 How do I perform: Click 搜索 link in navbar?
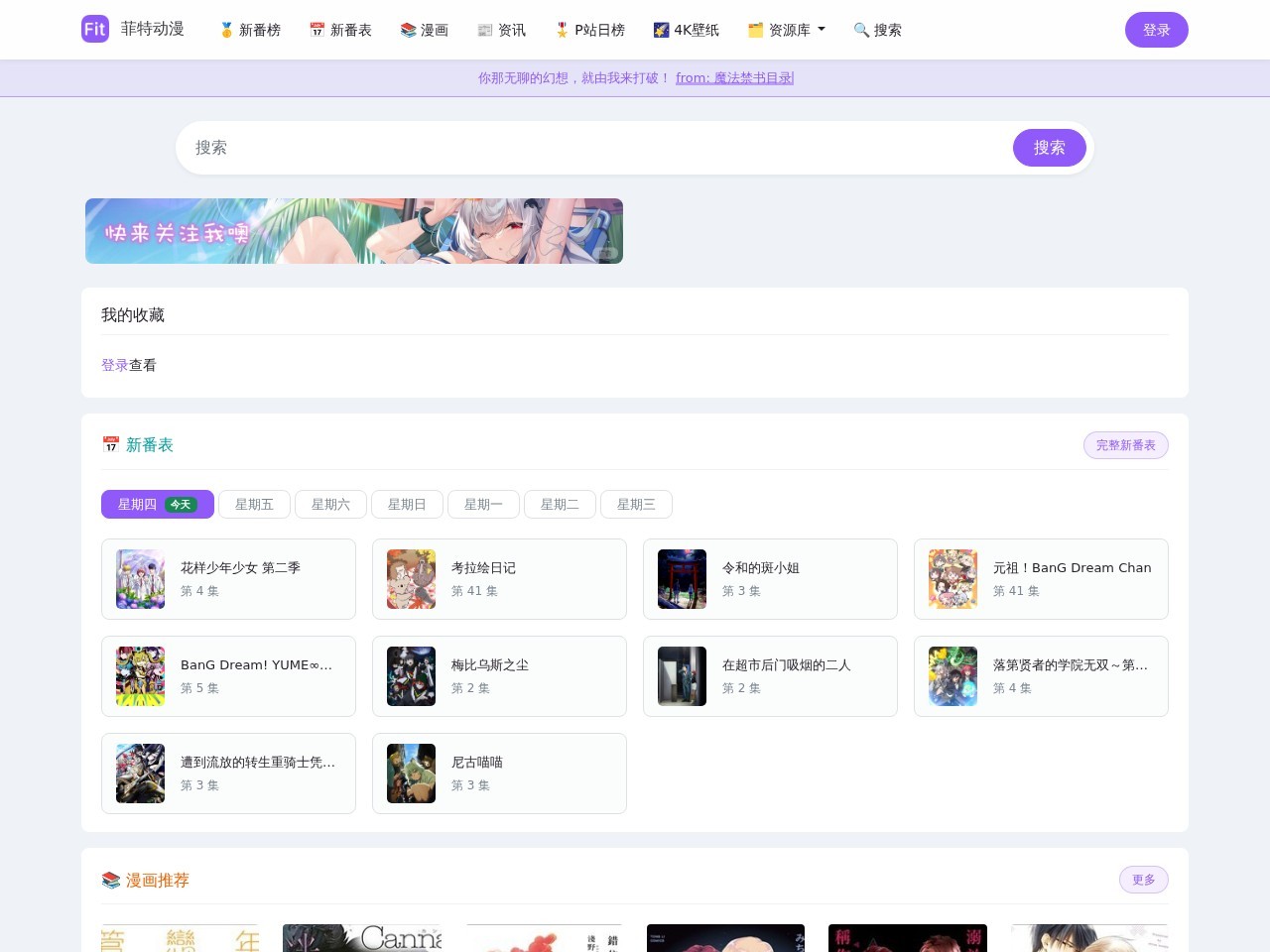tap(877, 30)
